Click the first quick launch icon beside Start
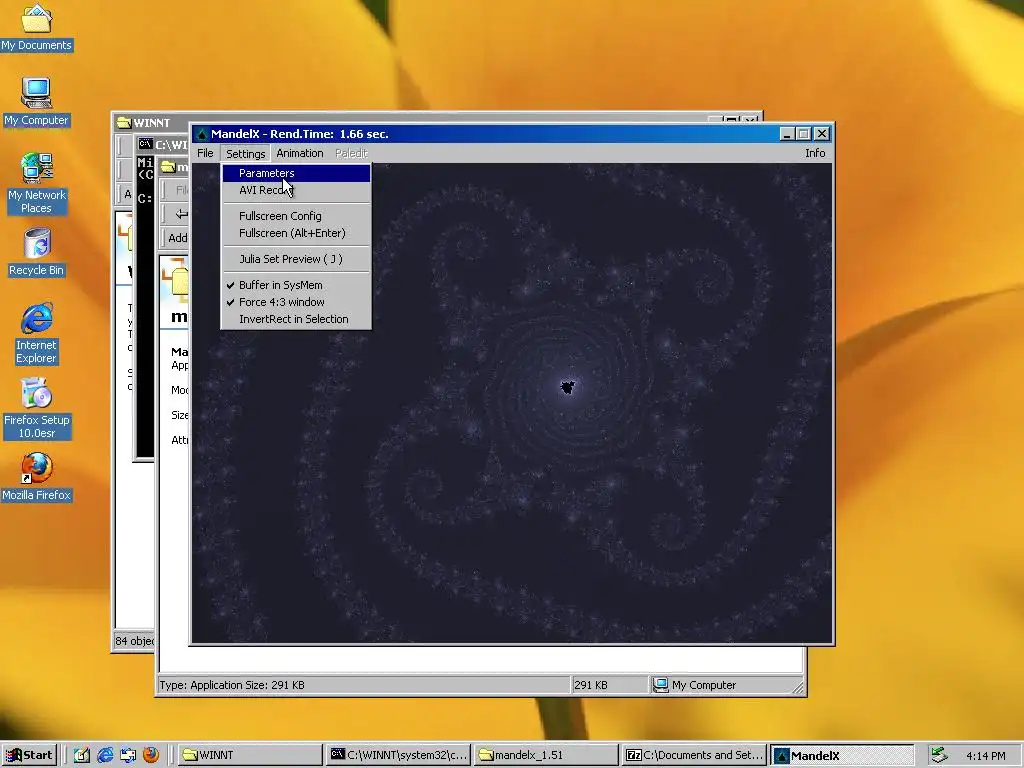Screen dimensions: 1024x768 (x=82, y=755)
